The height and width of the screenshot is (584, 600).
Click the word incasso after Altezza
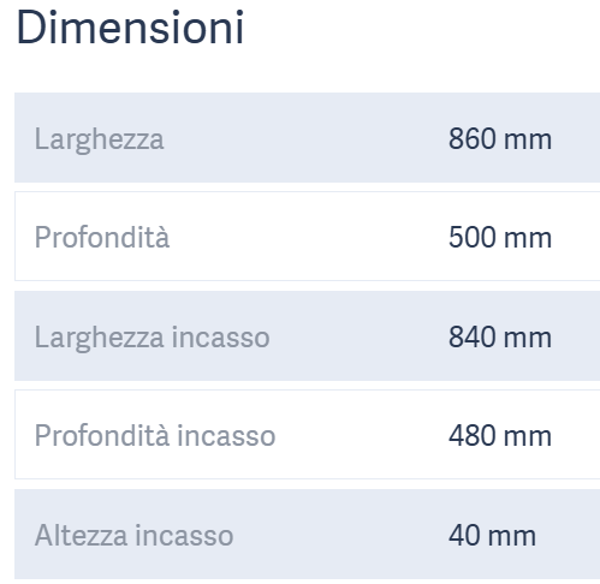coord(184,535)
